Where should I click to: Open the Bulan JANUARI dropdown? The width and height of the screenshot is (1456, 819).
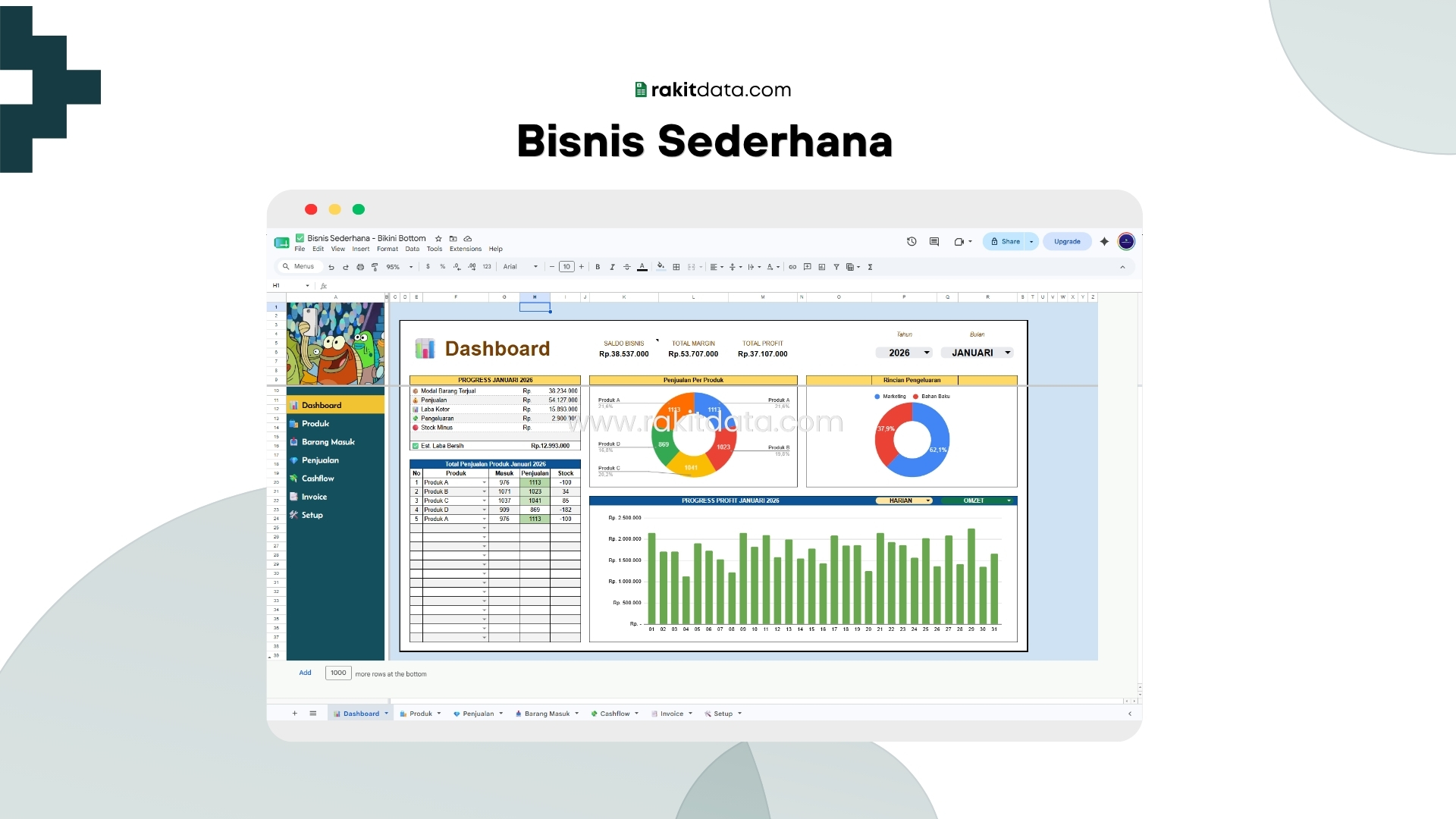[977, 353]
